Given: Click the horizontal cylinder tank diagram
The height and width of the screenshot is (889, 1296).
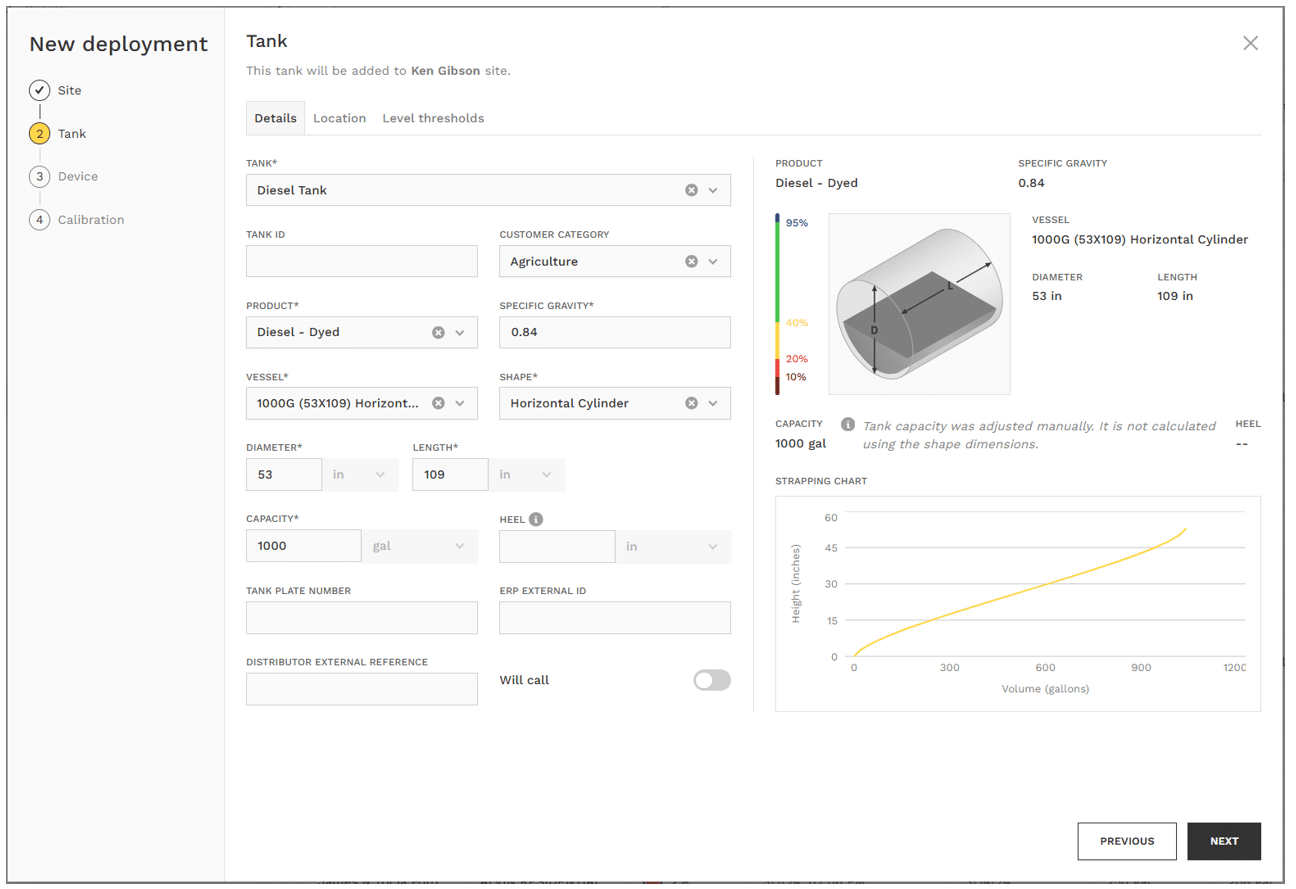Looking at the screenshot, I should click(x=919, y=304).
